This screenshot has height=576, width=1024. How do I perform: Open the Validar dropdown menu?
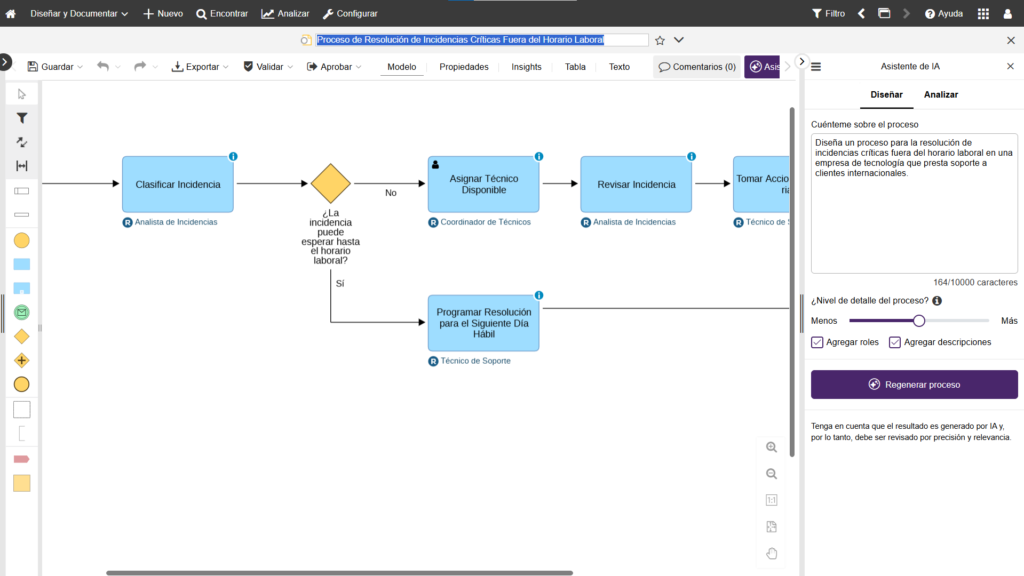pos(268,67)
